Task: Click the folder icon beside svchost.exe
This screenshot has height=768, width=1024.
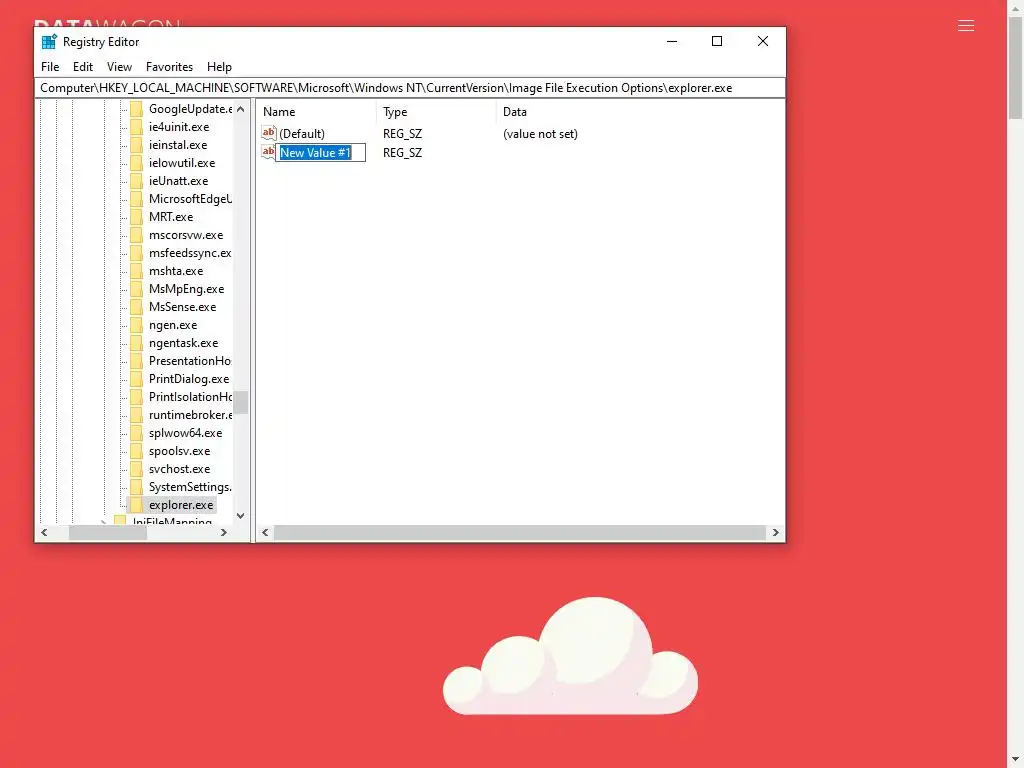Action: (136, 469)
